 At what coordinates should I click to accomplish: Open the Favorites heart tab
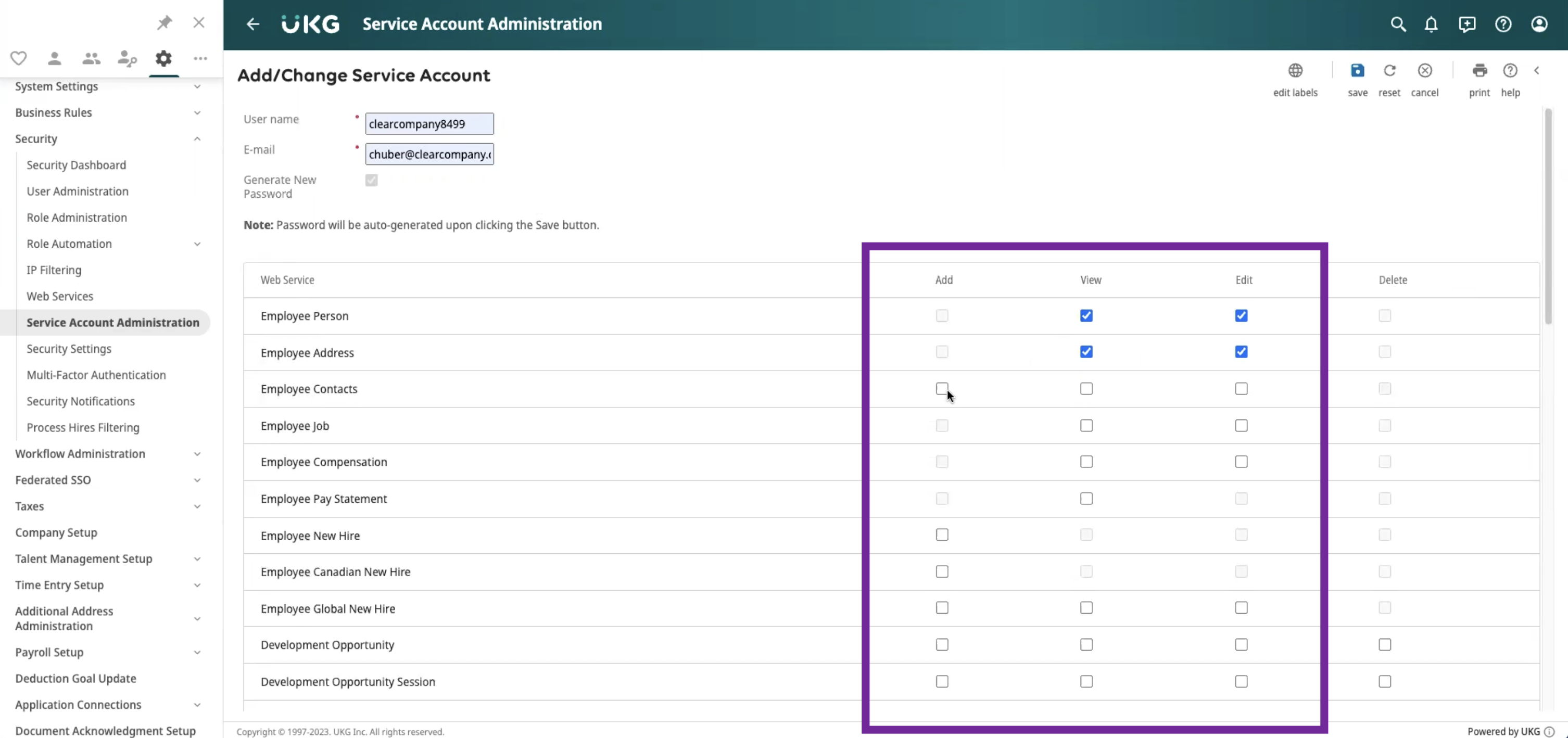click(x=18, y=58)
